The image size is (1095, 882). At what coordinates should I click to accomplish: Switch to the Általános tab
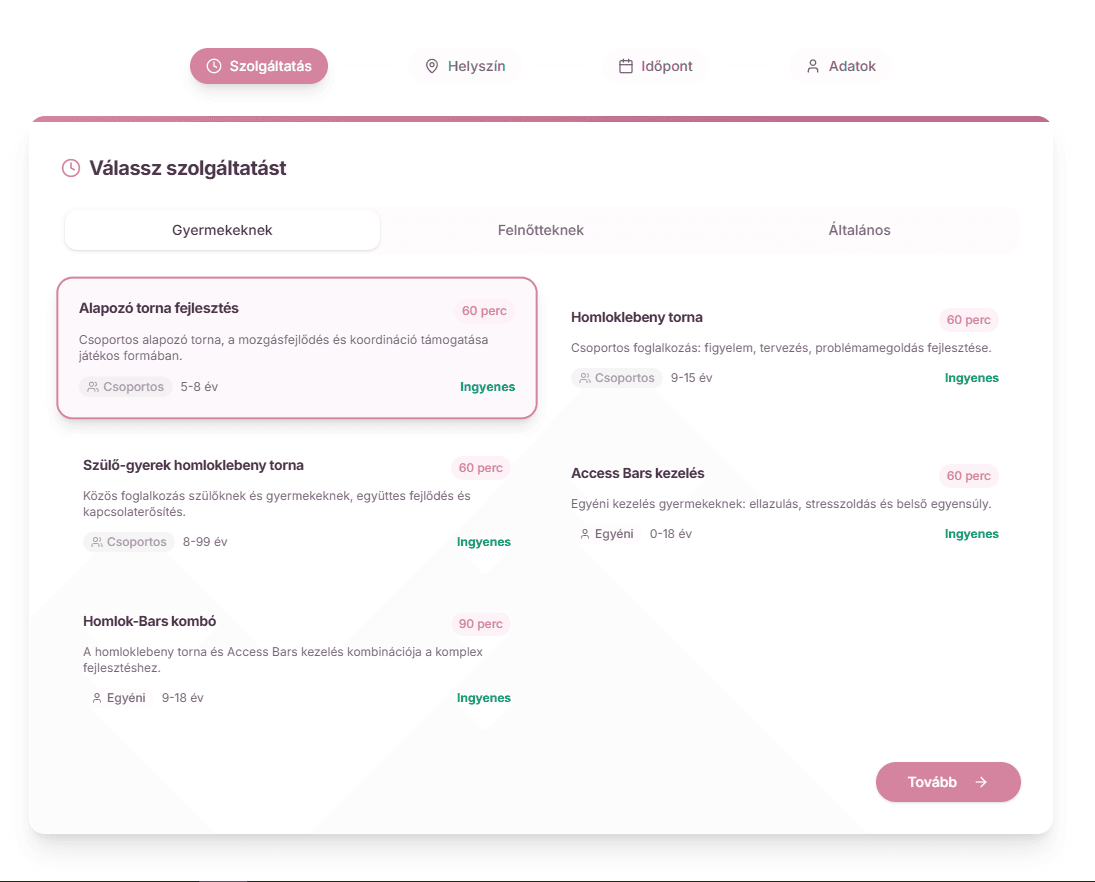click(x=859, y=230)
